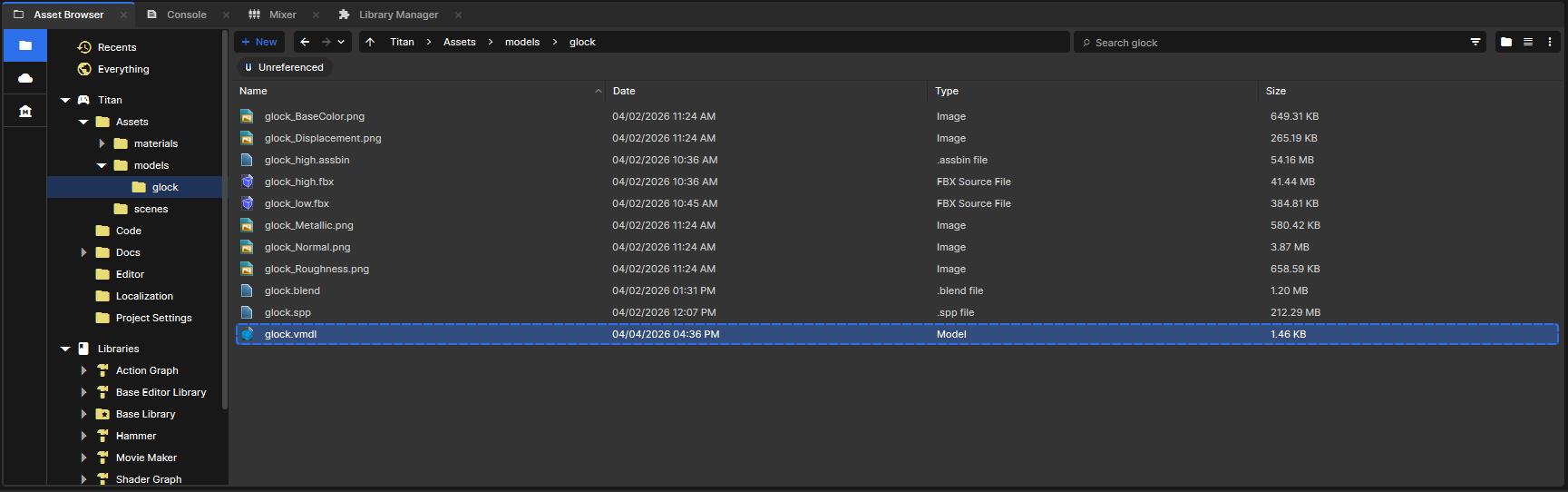Navigate to Titan in breadcrumb

tap(402, 42)
